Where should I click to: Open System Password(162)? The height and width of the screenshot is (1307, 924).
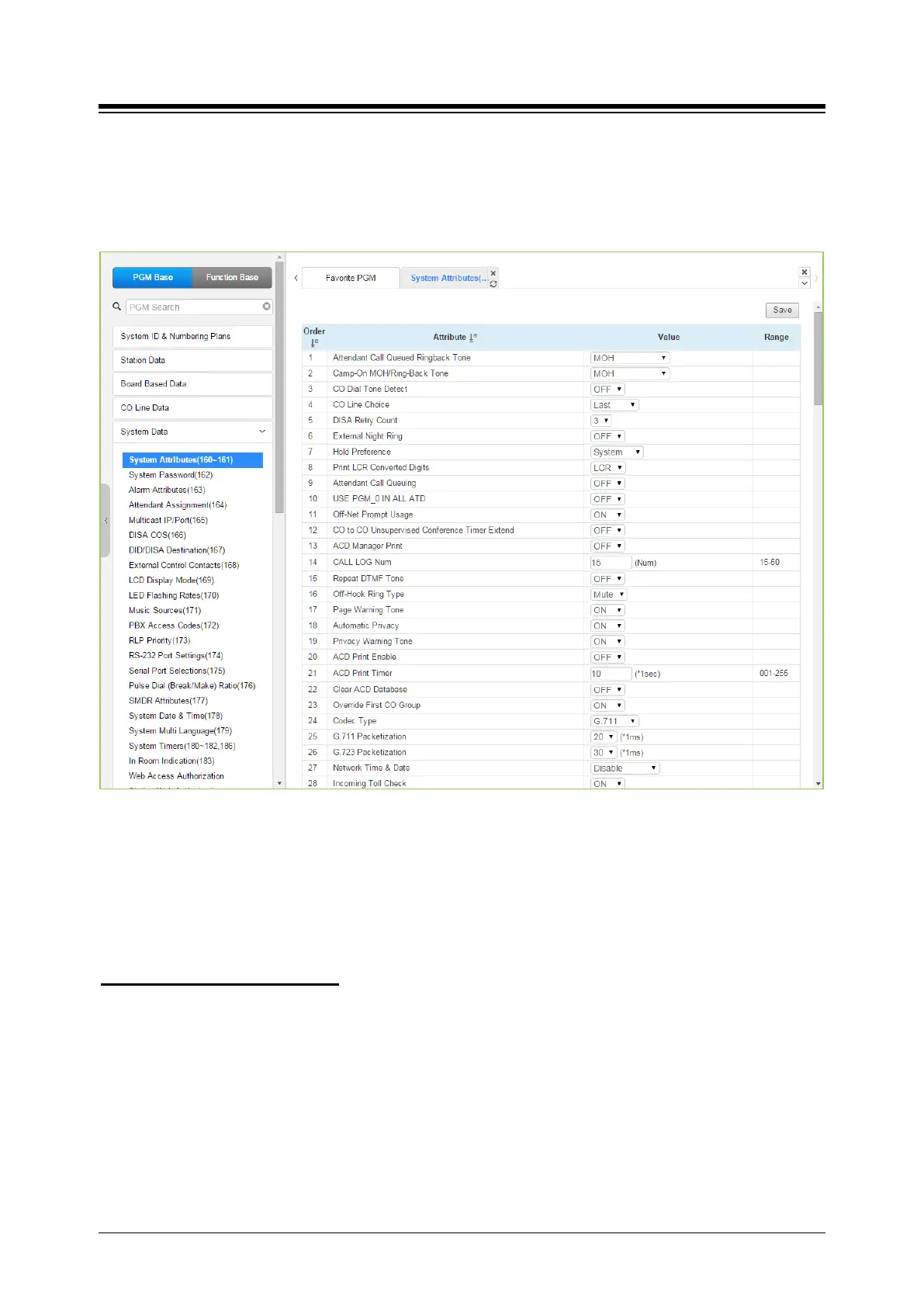(171, 475)
